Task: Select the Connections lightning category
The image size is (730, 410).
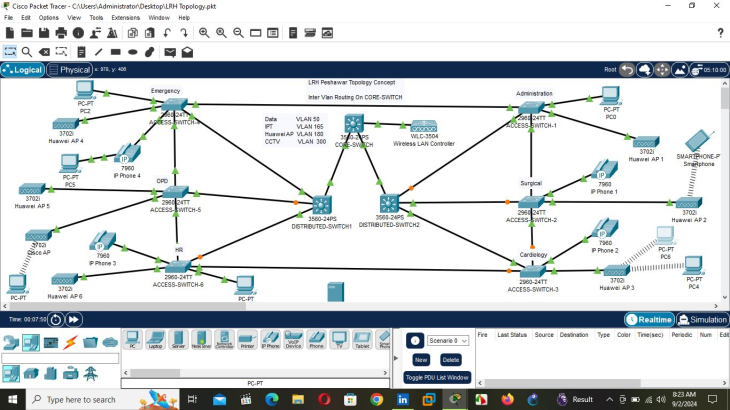Action: [x=70, y=343]
